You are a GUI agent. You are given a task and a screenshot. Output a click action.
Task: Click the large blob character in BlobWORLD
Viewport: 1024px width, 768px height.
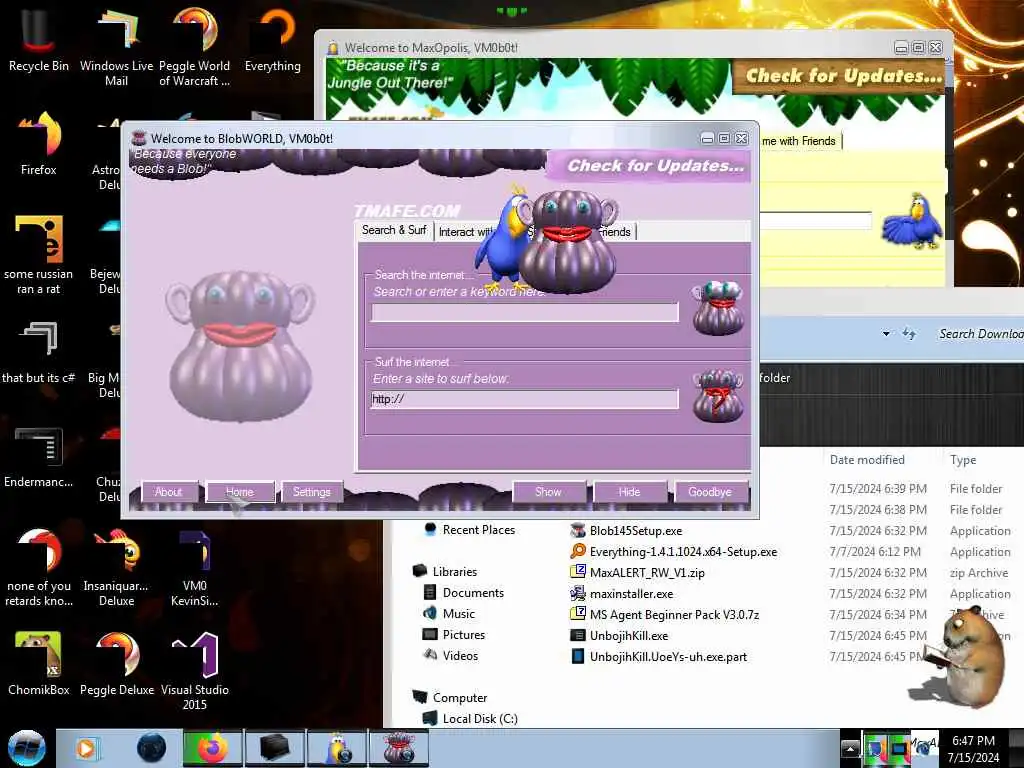tap(240, 346)
